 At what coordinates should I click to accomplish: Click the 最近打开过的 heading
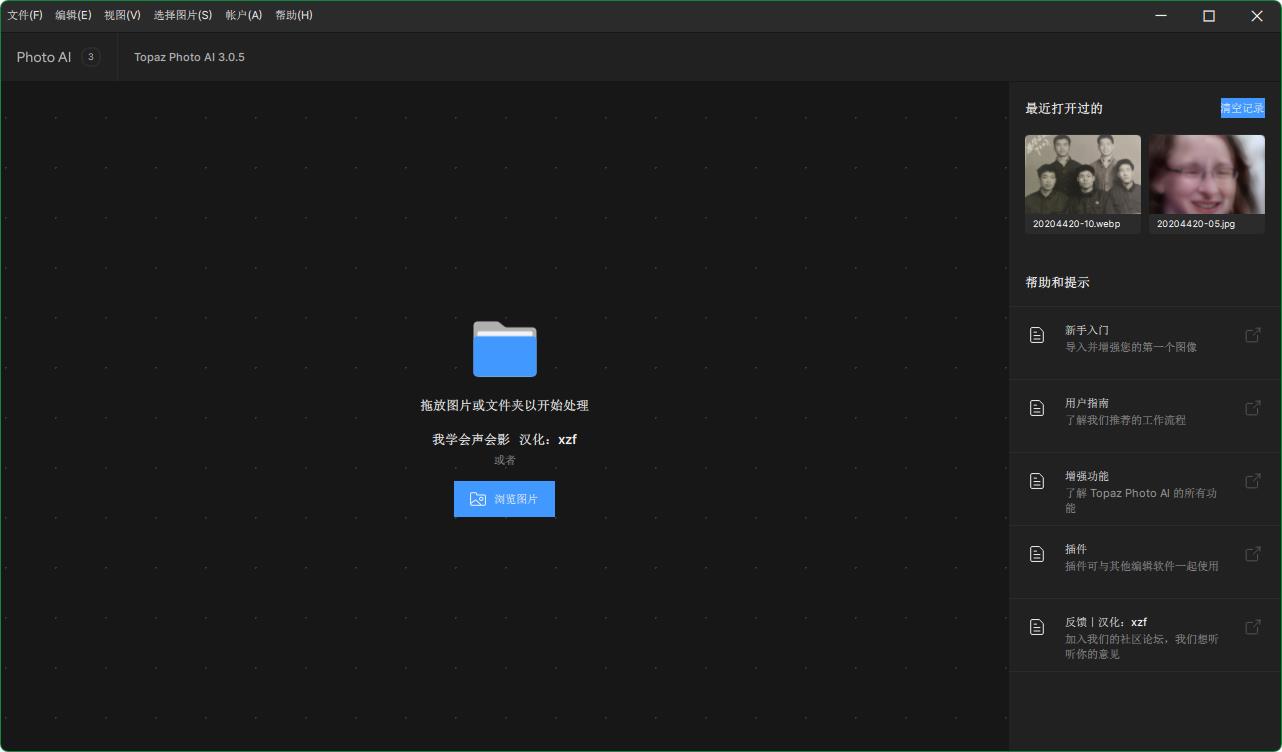1064,108
